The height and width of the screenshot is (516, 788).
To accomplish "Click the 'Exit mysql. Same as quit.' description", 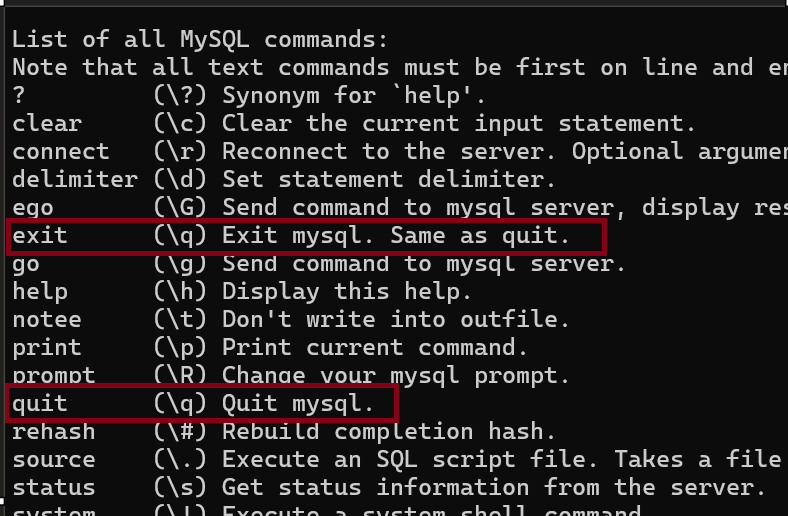I will tap(395, 237).
